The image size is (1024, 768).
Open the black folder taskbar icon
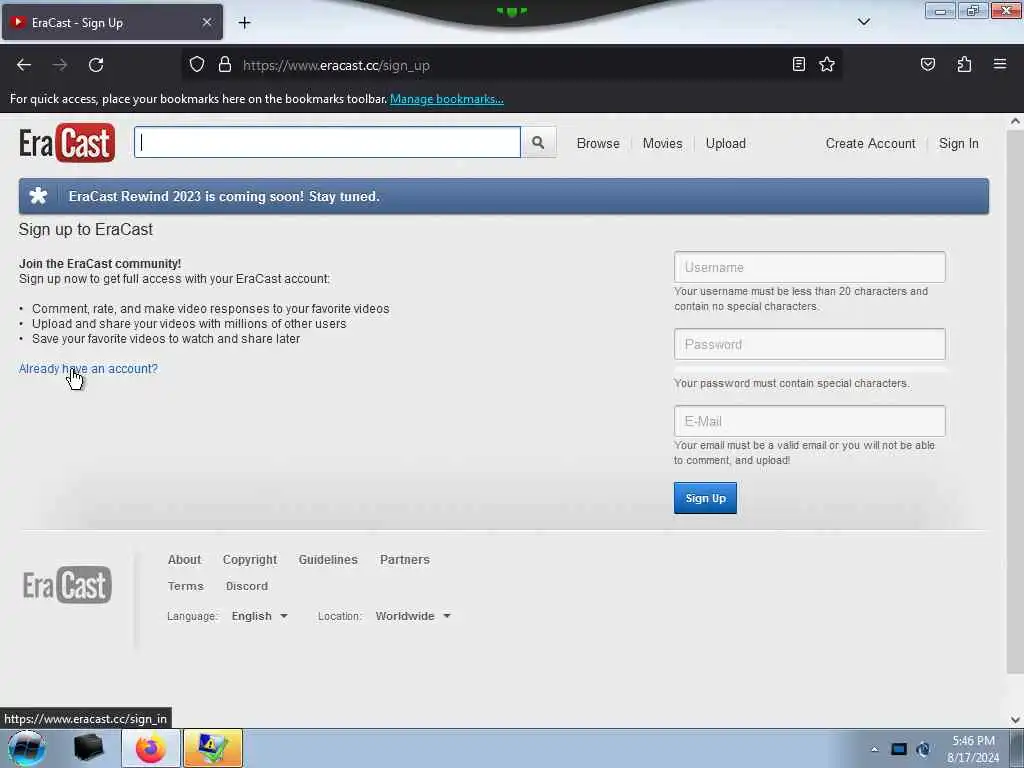point(88,748)
